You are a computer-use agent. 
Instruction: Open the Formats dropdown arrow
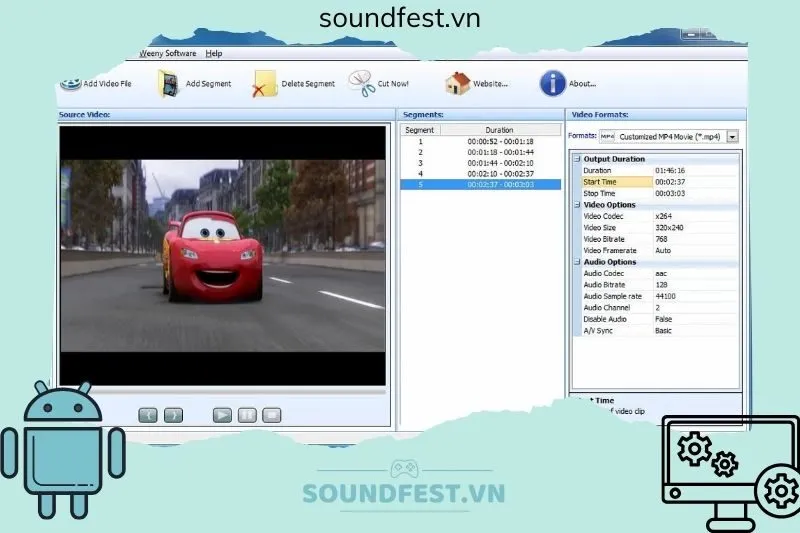[x=732, y=137]
